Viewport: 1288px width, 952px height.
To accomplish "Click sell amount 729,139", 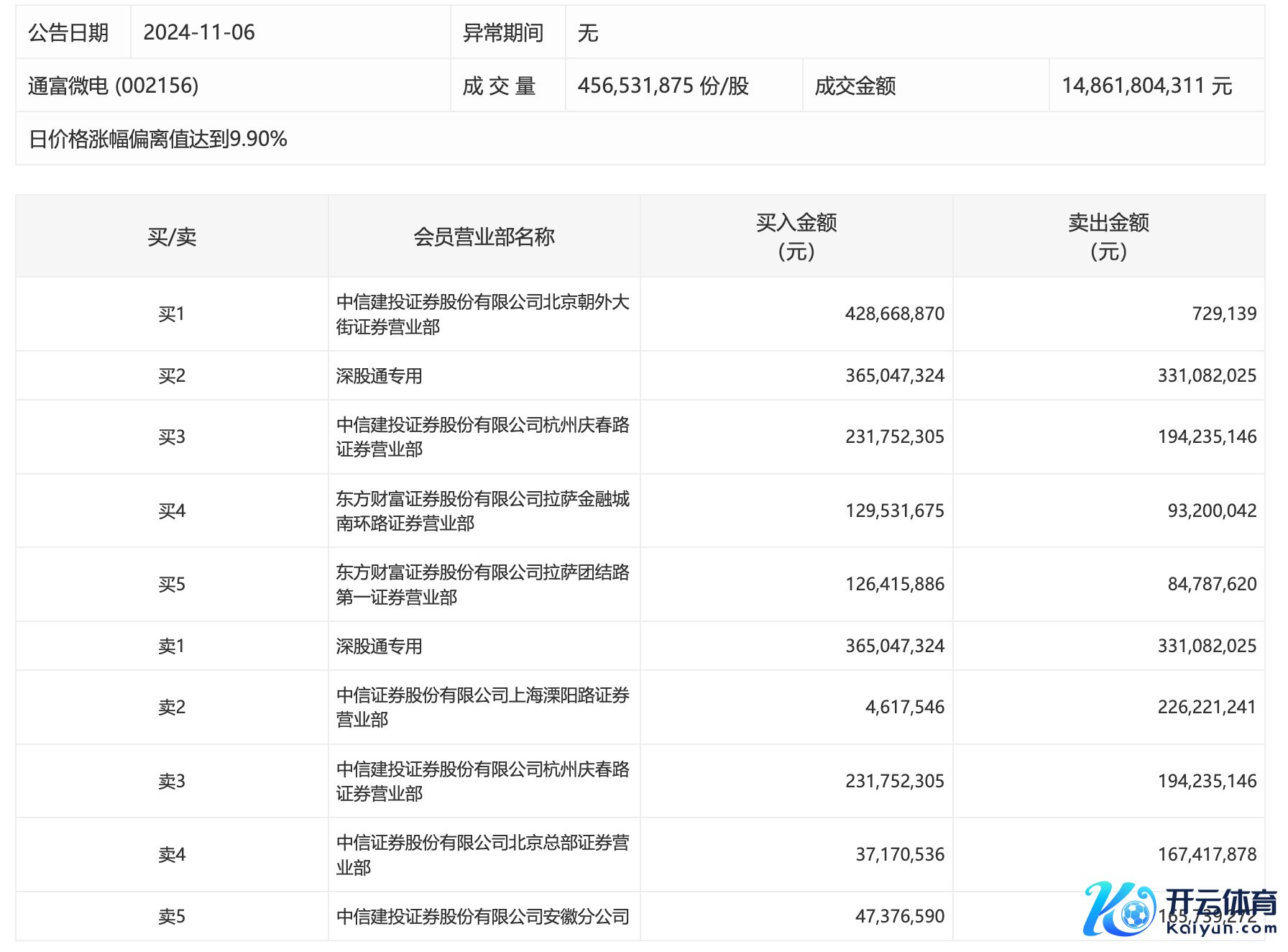I will (1224, 314).
